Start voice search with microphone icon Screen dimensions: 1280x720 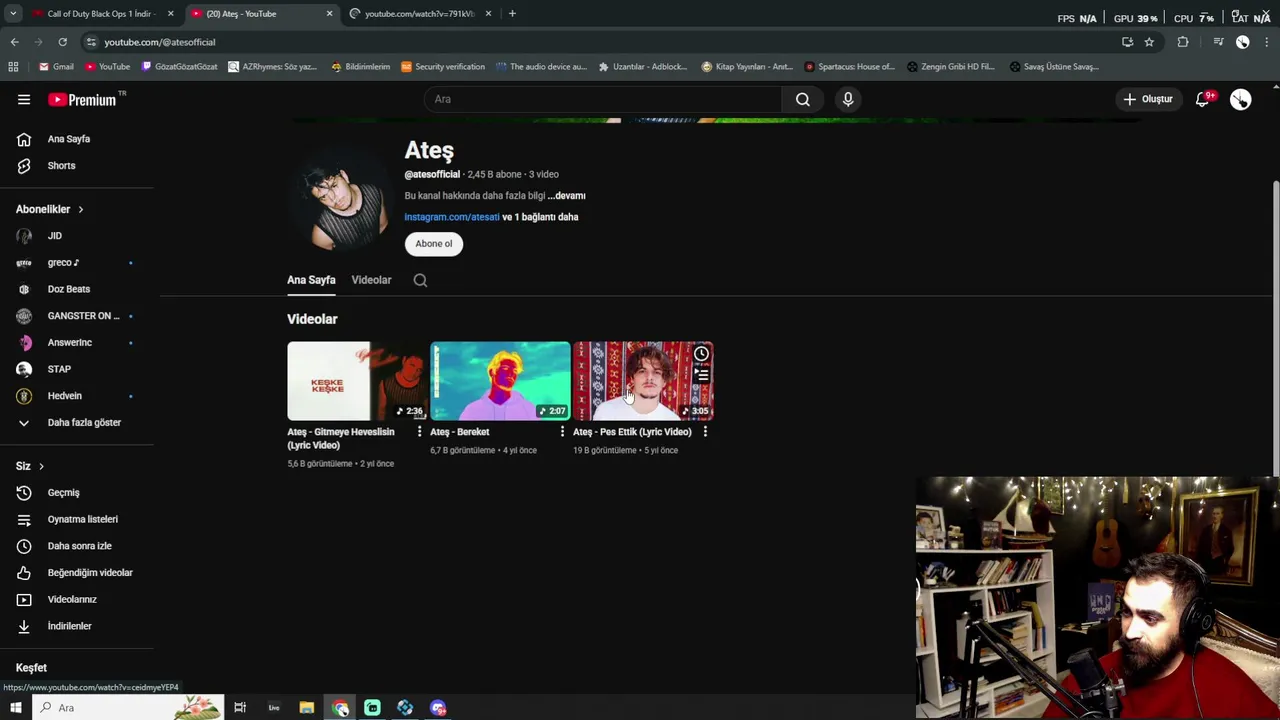tap(848, 99)
